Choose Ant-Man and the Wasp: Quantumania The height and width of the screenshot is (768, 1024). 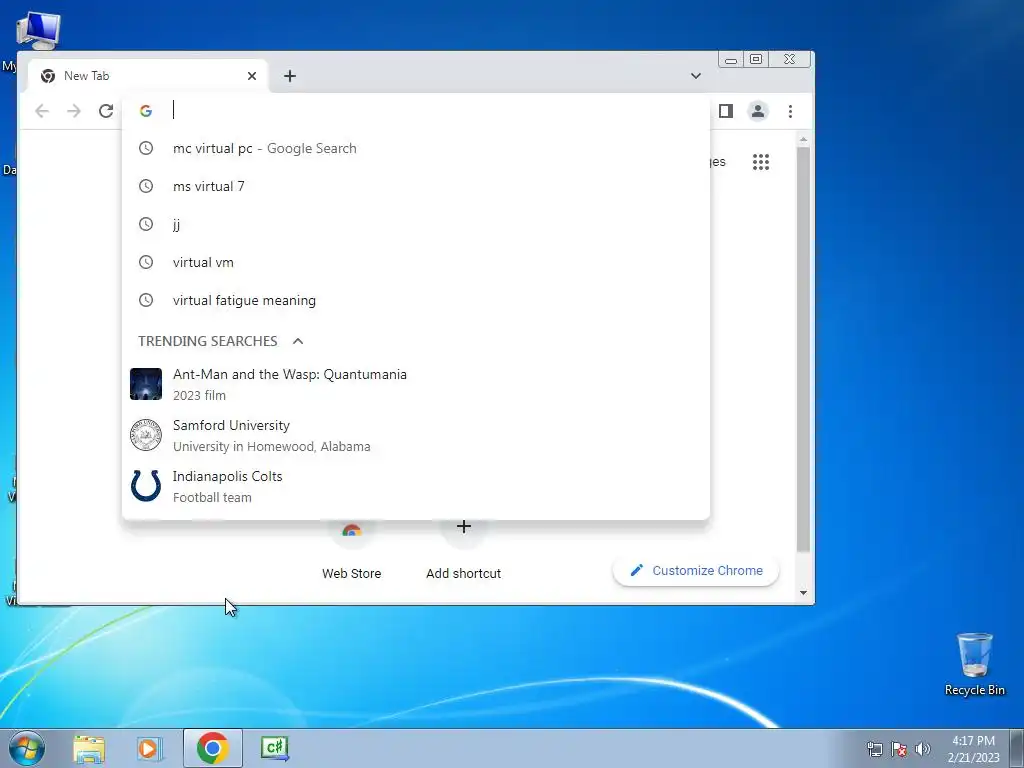pos(416,384)
